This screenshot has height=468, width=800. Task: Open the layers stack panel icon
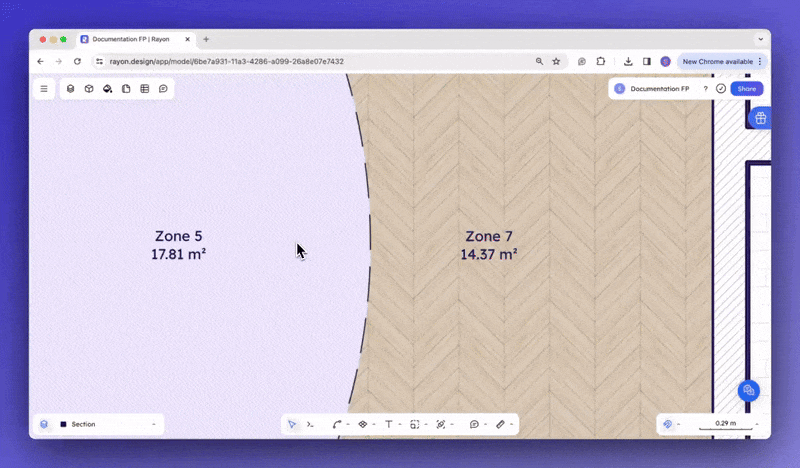70,89
